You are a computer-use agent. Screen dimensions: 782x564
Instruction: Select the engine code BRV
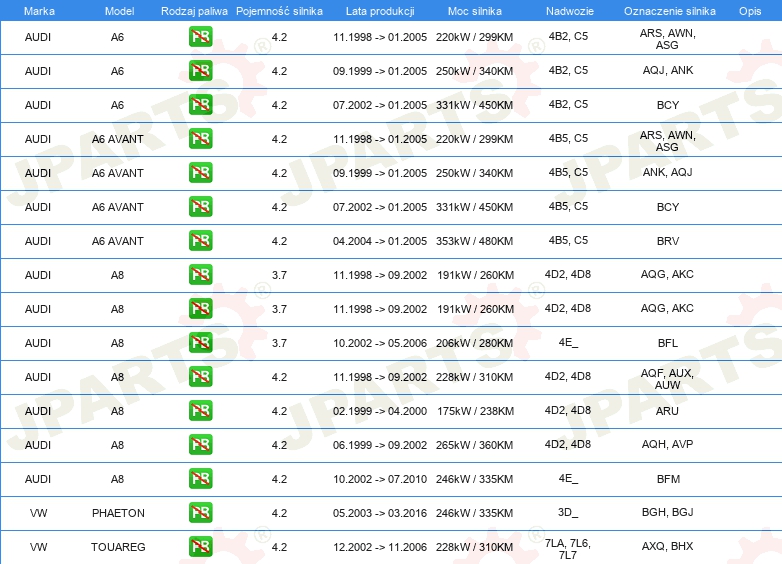tap(668, 241)
